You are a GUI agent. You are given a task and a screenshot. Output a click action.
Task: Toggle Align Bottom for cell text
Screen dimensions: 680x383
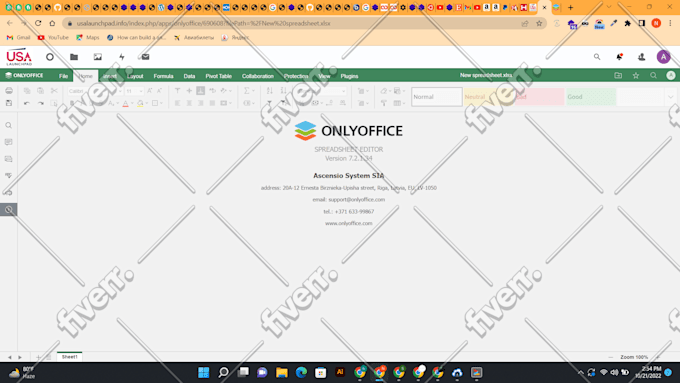[200, 91]
